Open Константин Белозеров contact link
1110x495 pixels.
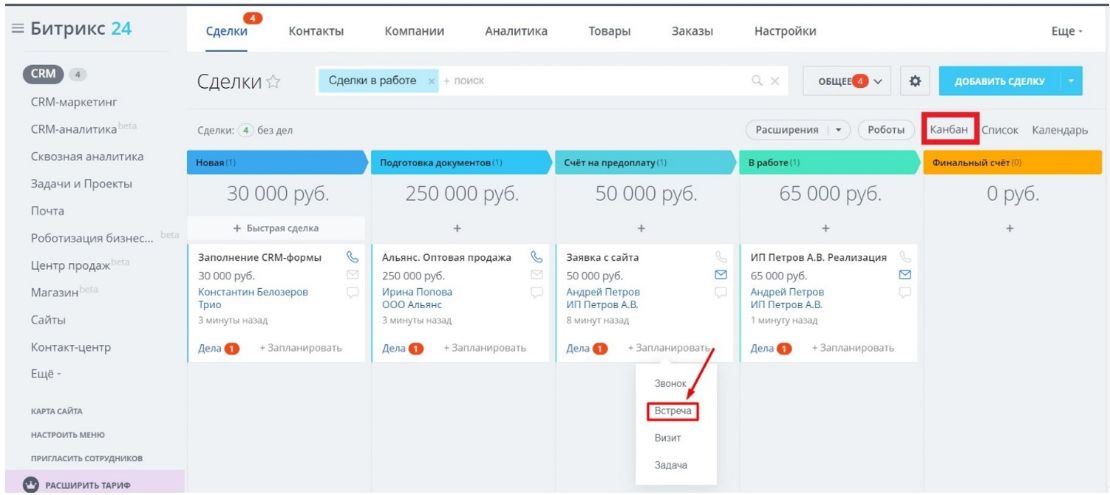253,292
